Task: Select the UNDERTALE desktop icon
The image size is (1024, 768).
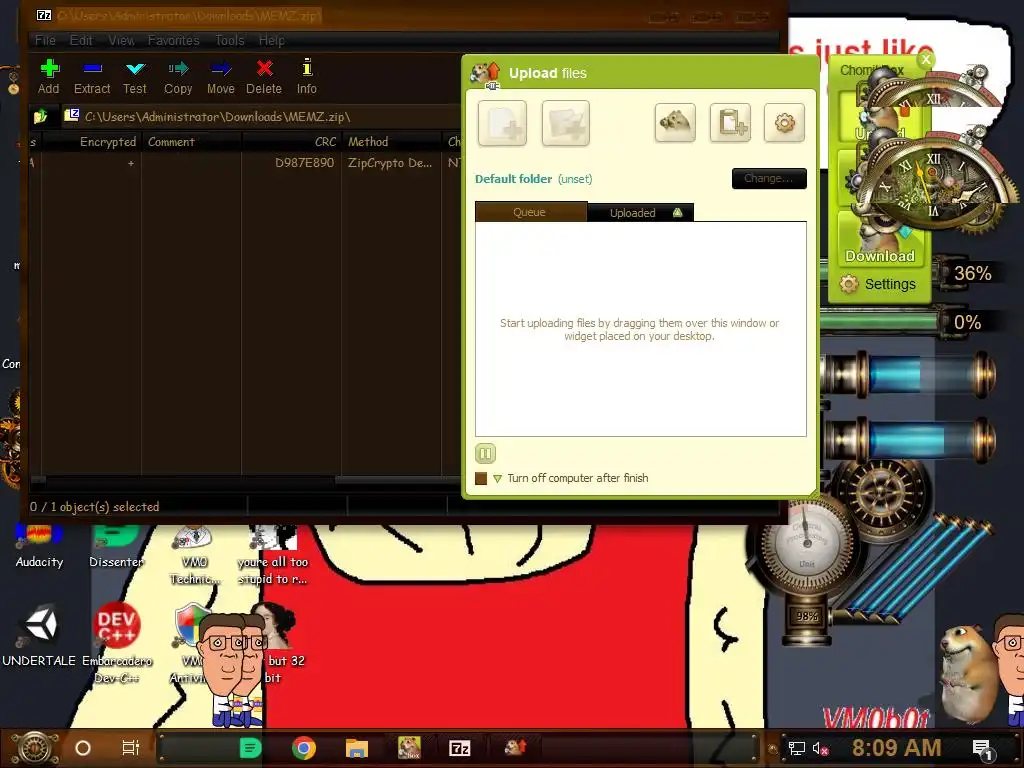Action: [x=39, y=637]
